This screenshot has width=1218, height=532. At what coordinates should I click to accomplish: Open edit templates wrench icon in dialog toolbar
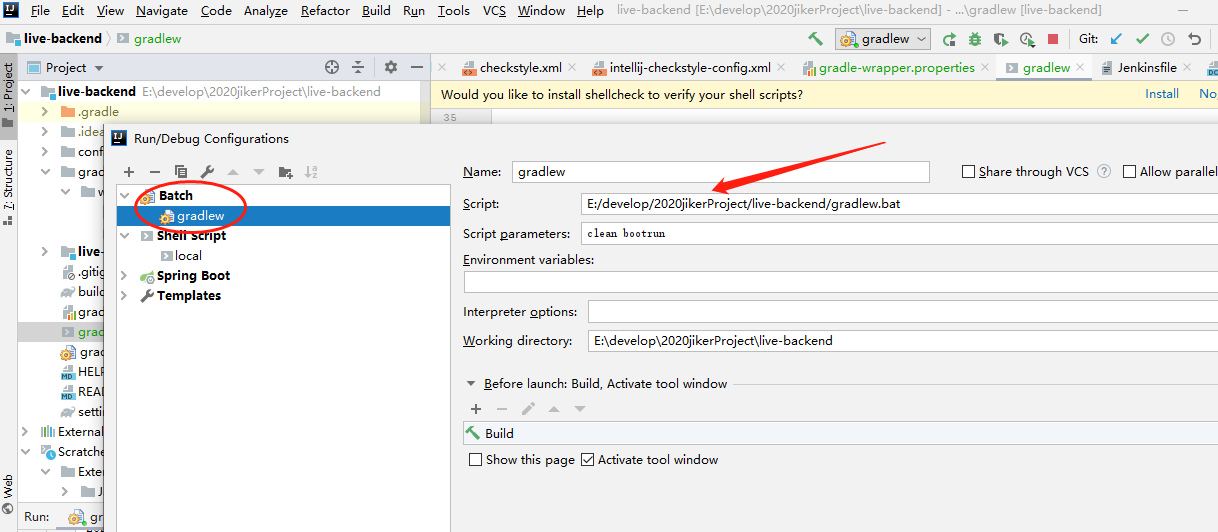207,172
